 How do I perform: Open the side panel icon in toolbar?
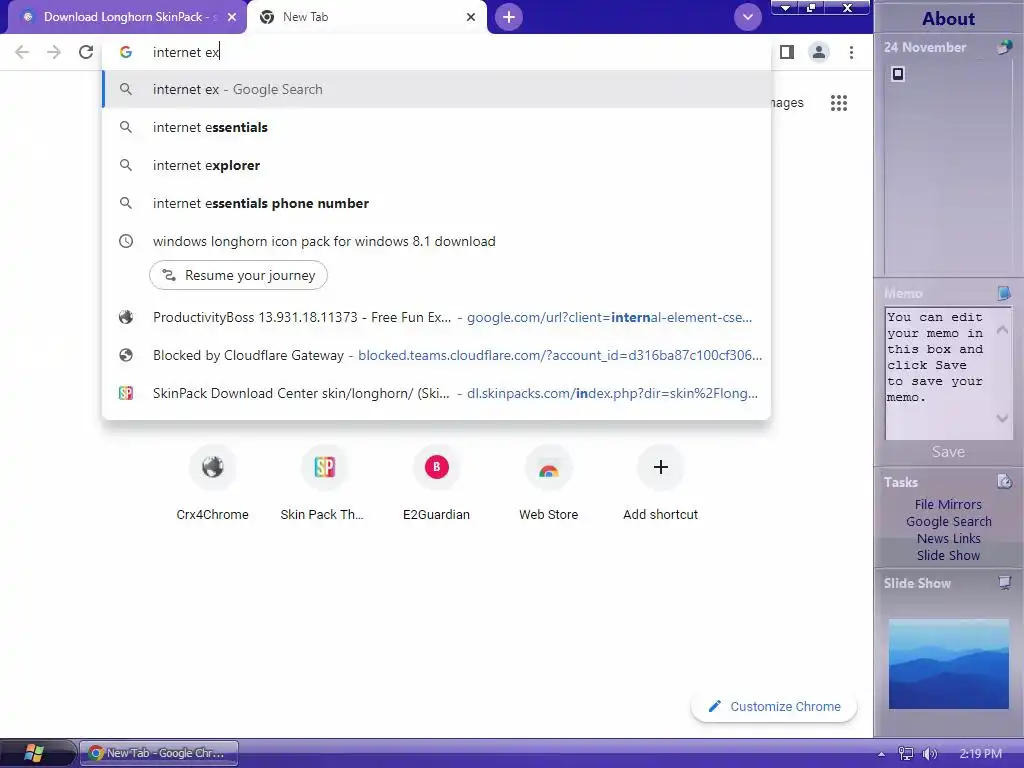point(787,52)
